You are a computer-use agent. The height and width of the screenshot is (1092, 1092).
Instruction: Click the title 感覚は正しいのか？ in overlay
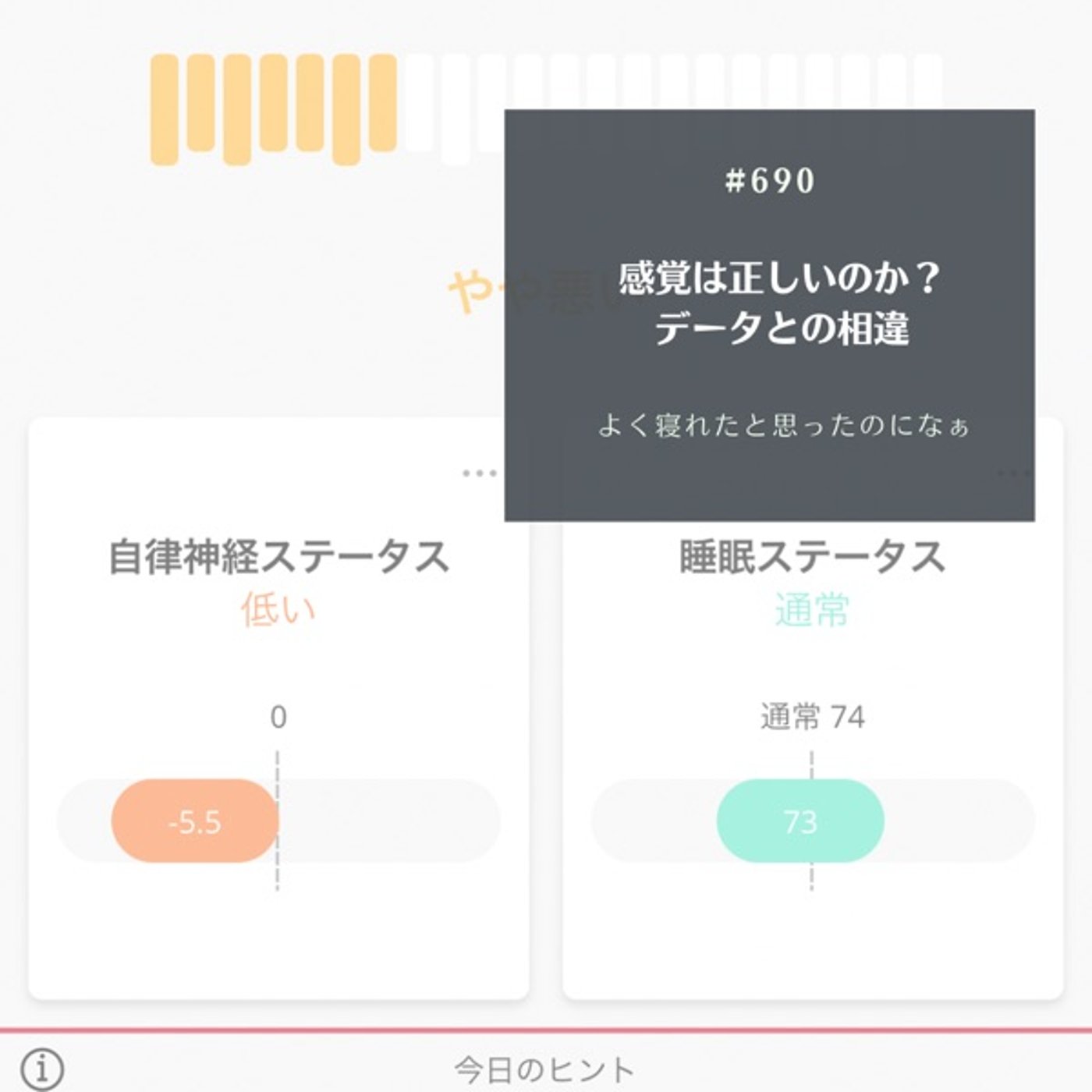[780, 278]
